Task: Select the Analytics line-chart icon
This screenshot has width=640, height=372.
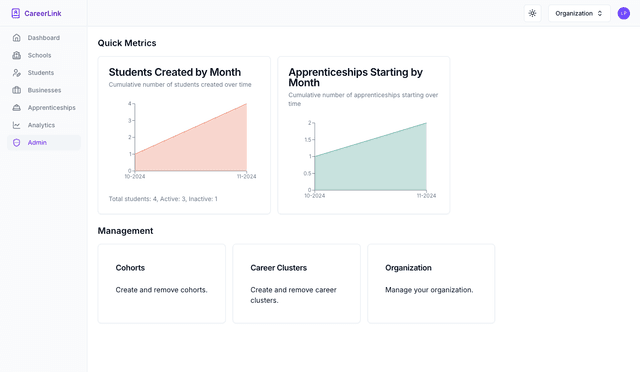Action: coord(16,125)
